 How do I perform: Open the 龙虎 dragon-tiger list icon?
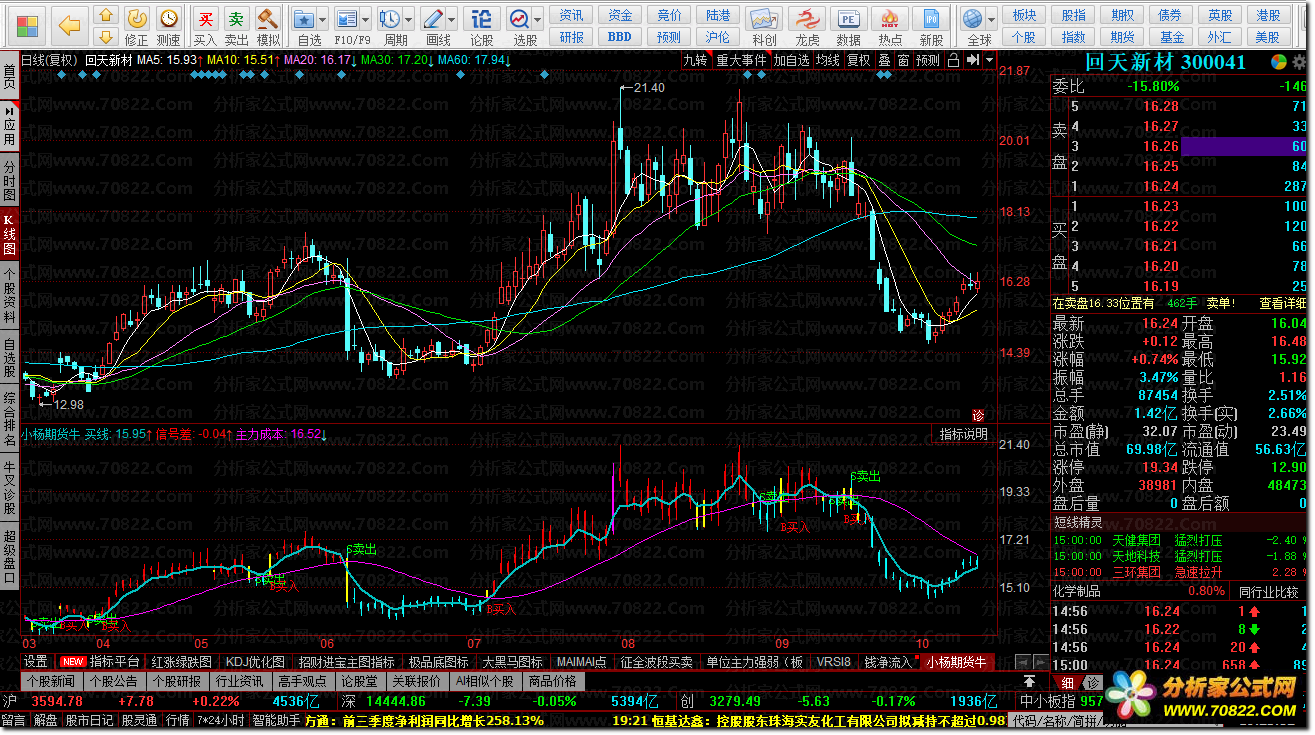click(807, 25)
